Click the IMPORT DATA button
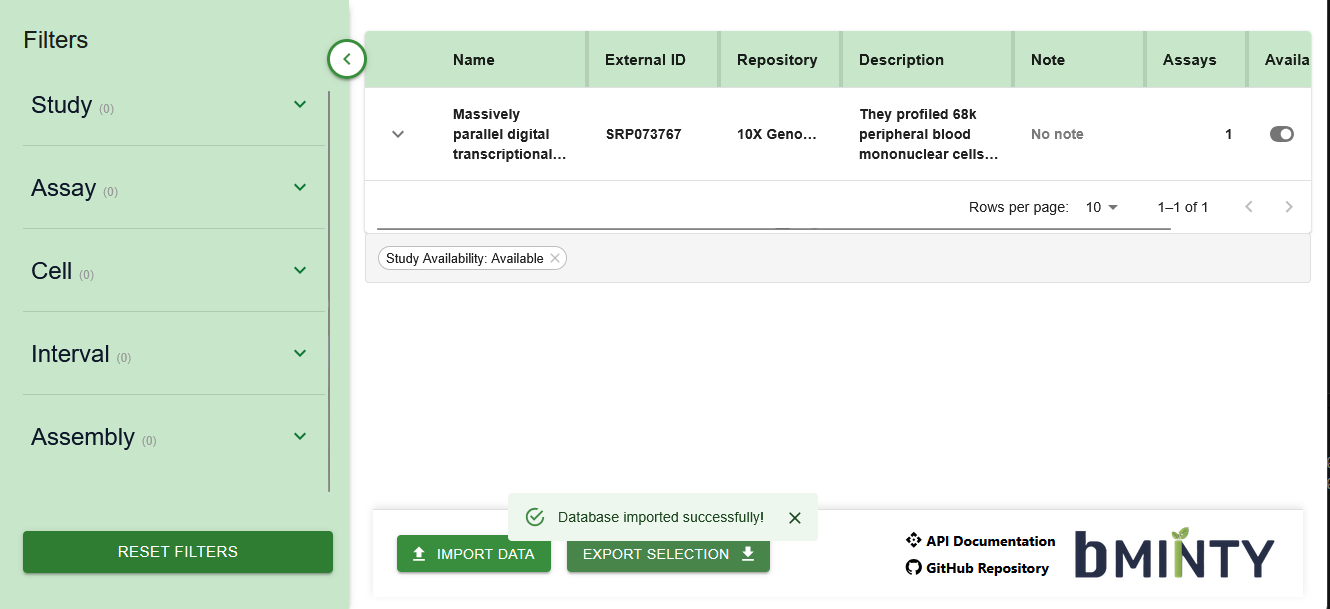 pos(474,553)
